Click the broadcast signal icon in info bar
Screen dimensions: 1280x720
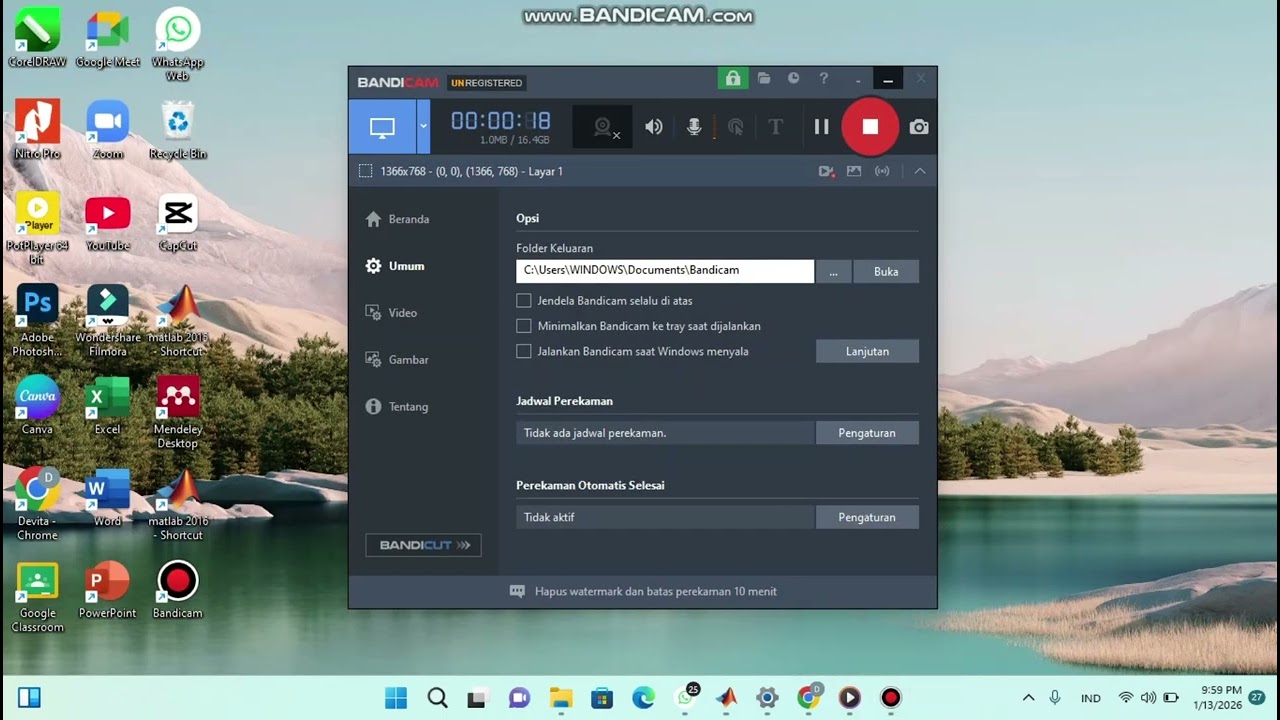click(882, 171)
